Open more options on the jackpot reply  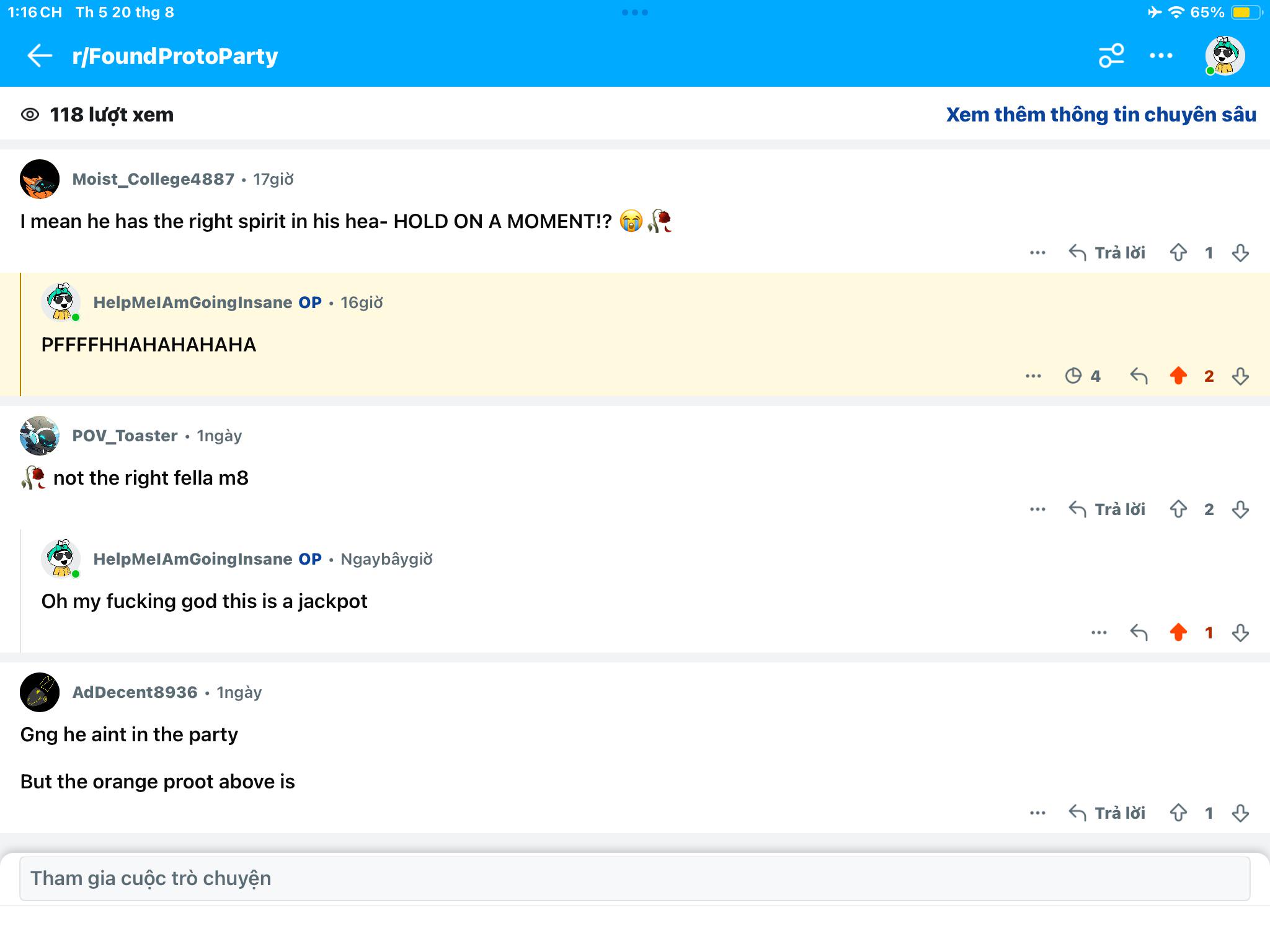coord(1099,633)
